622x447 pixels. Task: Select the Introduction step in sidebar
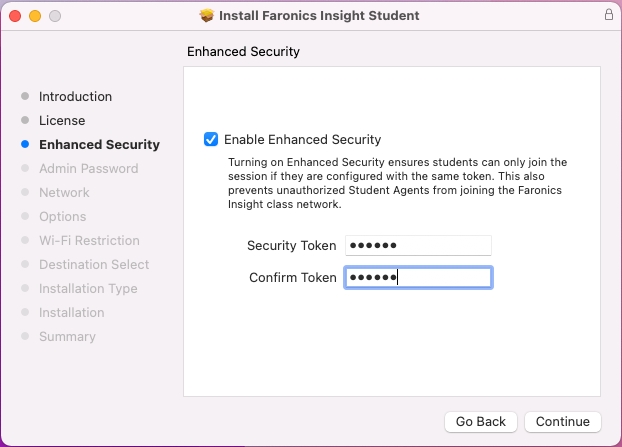75,97
